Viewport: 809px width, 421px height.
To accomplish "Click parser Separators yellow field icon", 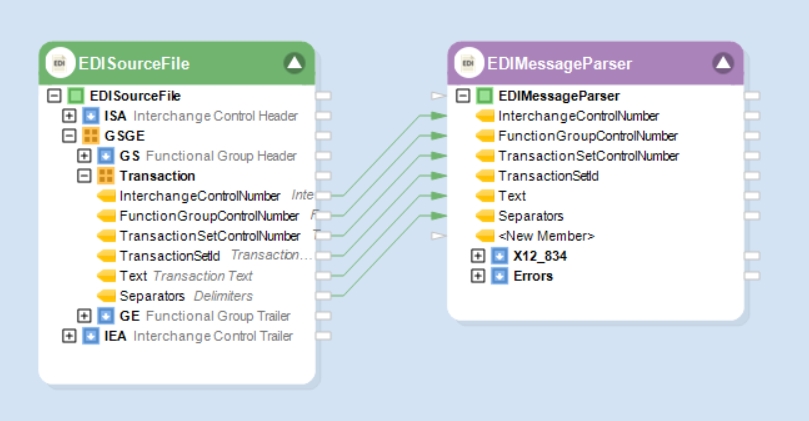I will [484, 216].
